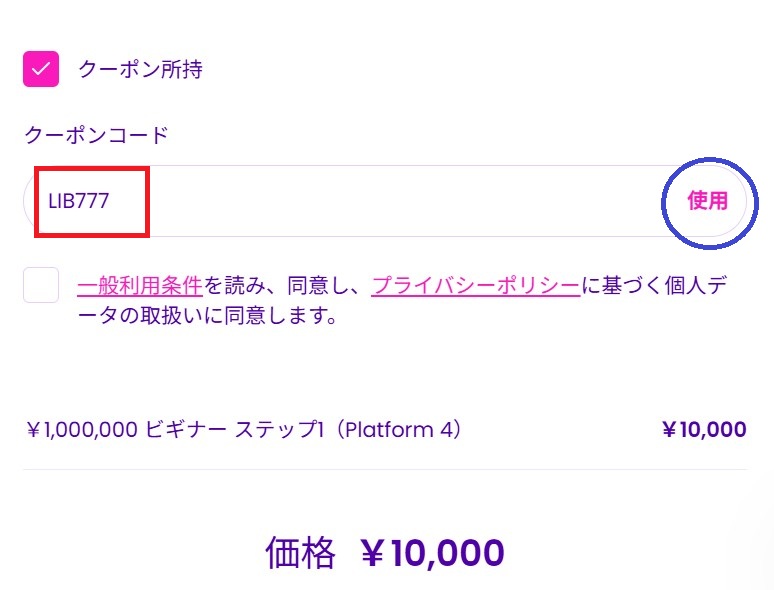Viewport: 774px width, 590px height.
Task: Click the クーポンコード field label
Action: coord(97,135)
